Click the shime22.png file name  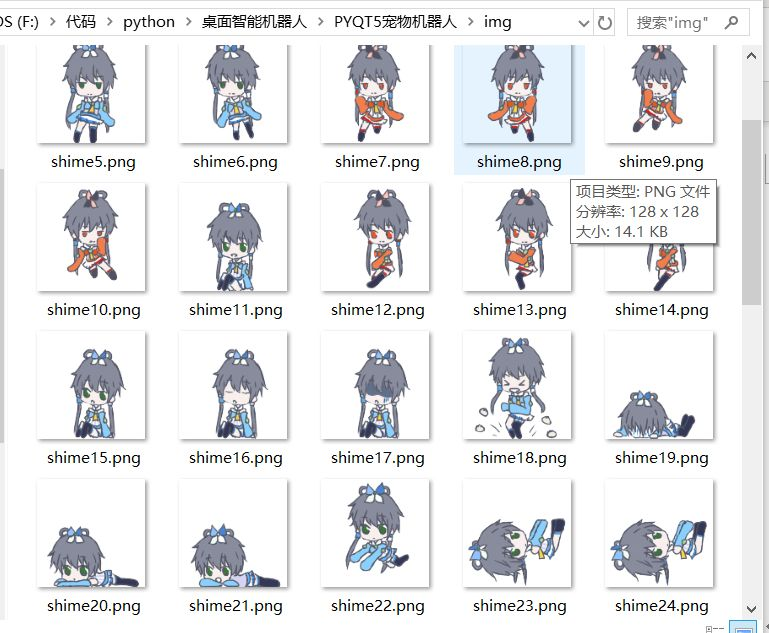pyautogui.click(x=378, y=607)
